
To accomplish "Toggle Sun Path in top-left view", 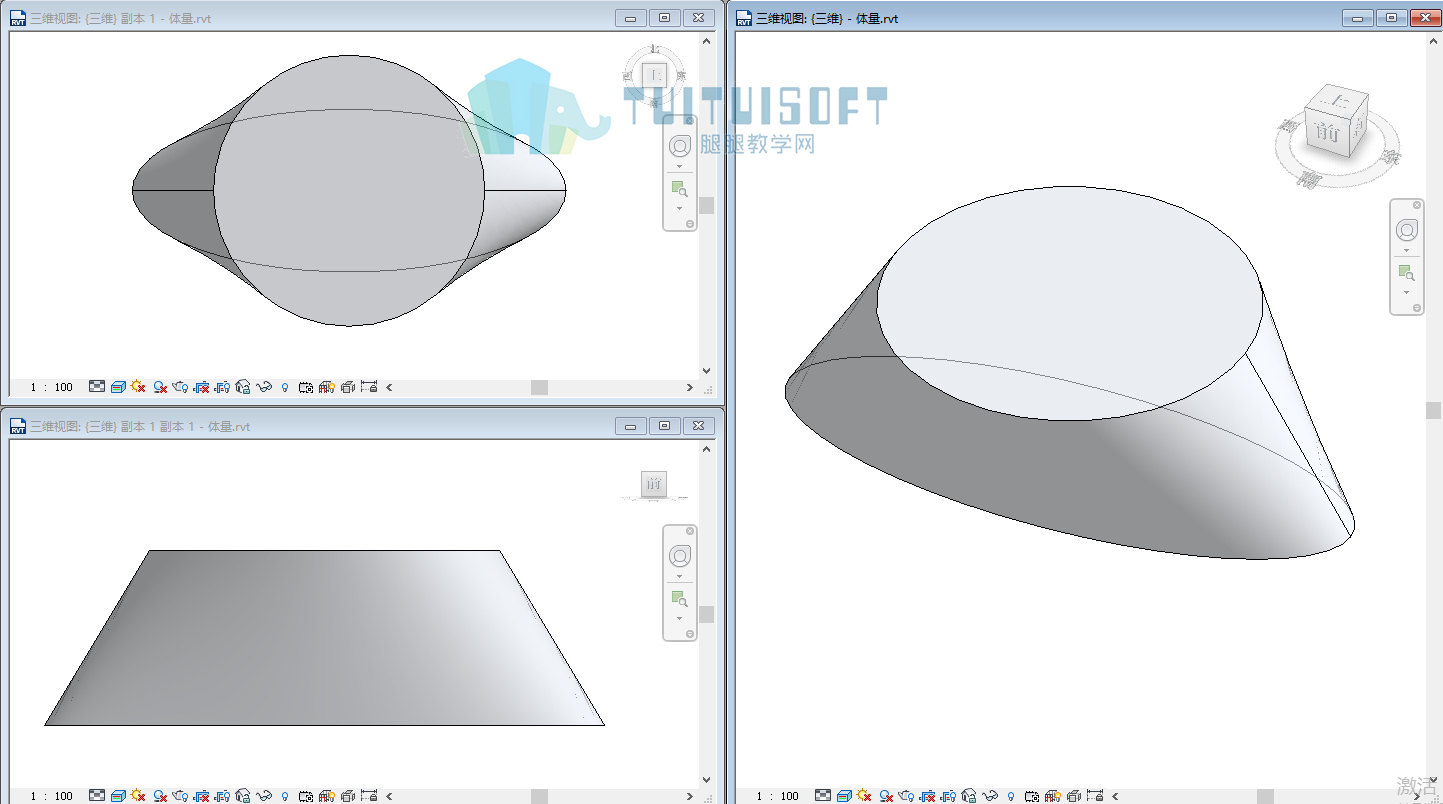I will [x=138, y=387].
